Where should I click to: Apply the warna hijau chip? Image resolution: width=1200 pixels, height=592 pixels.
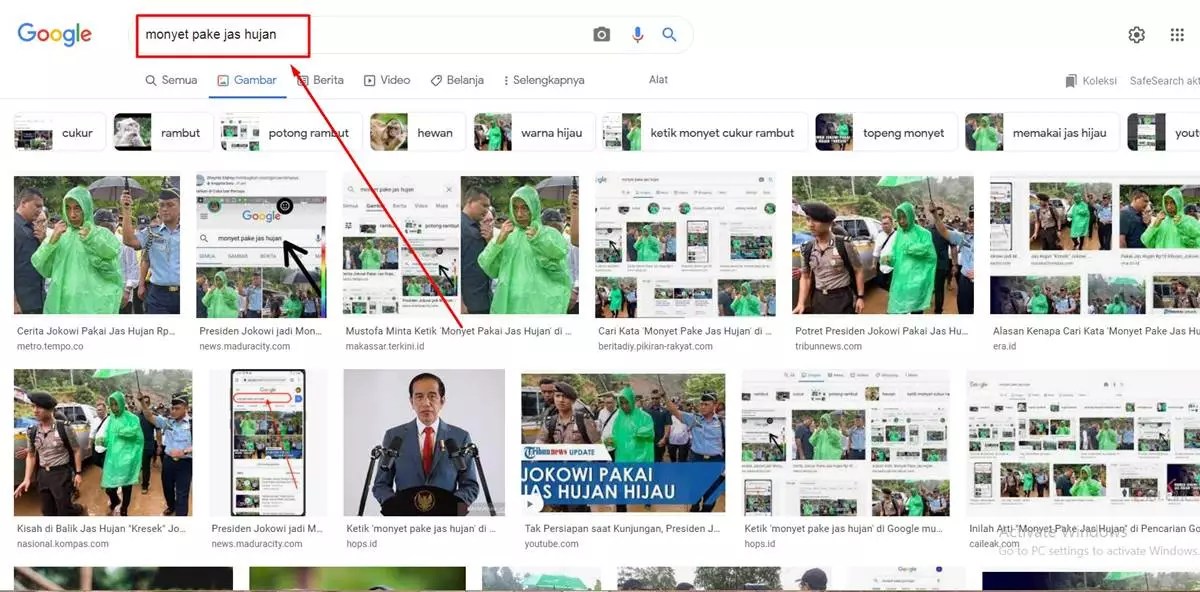[533, 132]
